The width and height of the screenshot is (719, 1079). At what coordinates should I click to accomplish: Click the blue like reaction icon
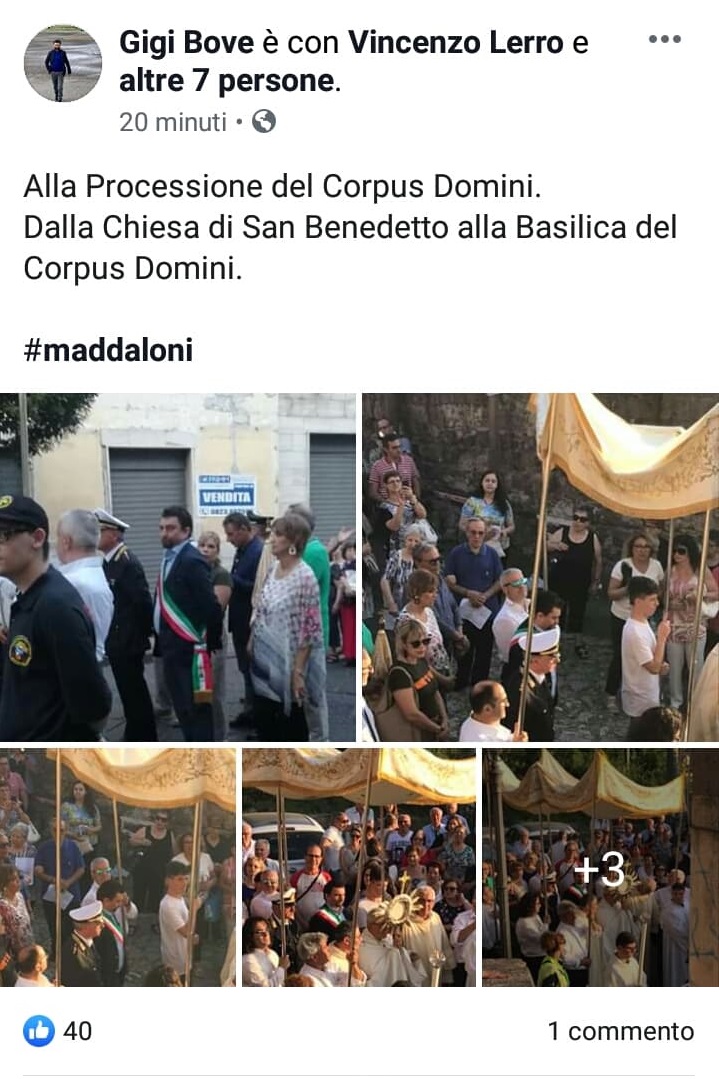39,1031
